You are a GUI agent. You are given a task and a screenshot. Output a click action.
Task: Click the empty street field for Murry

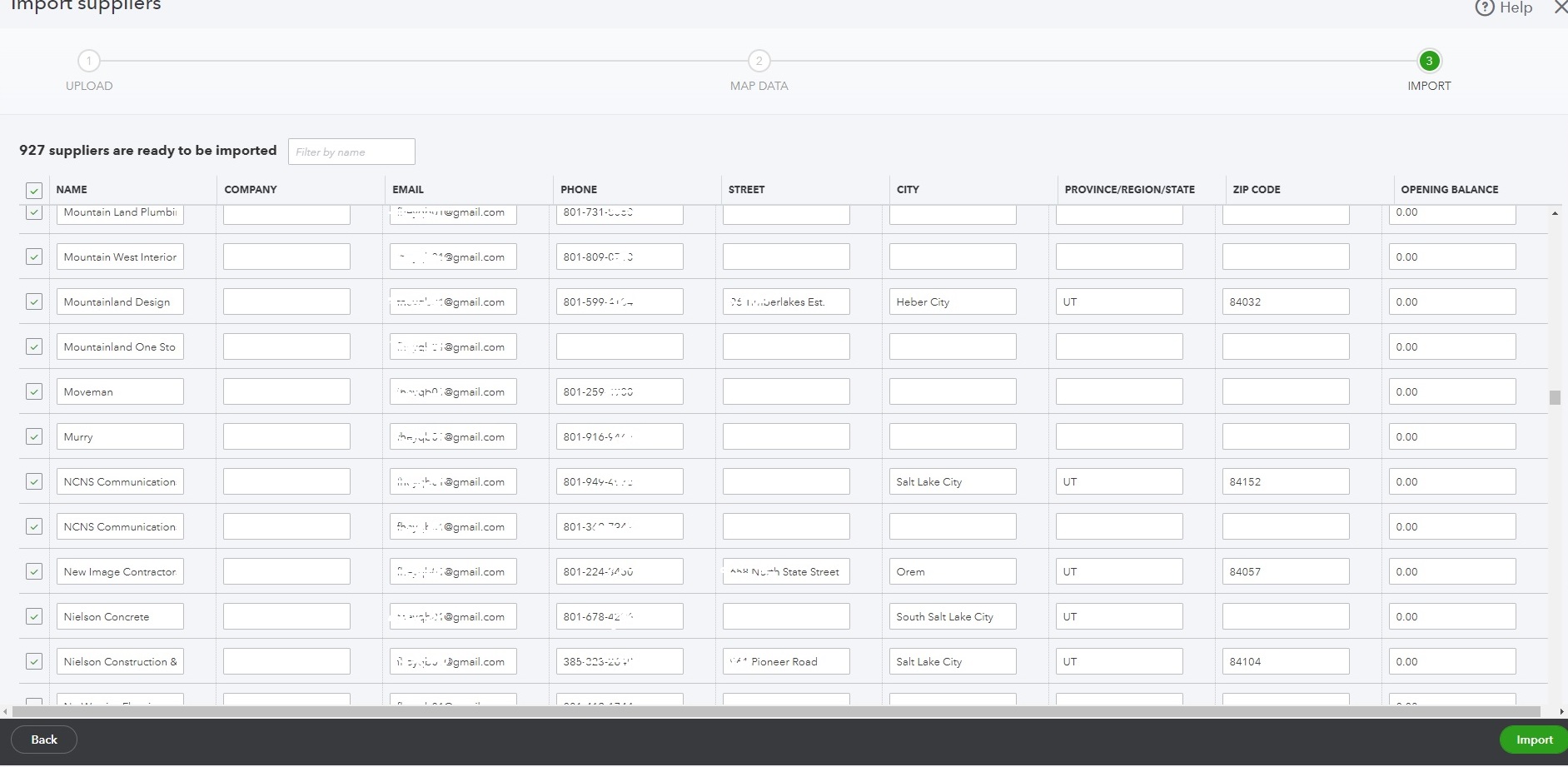786,436
